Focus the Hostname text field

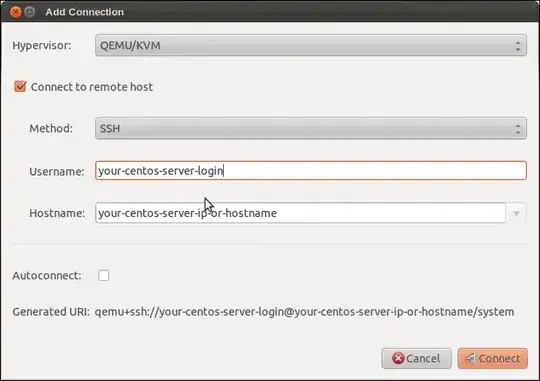coord(300,213)
